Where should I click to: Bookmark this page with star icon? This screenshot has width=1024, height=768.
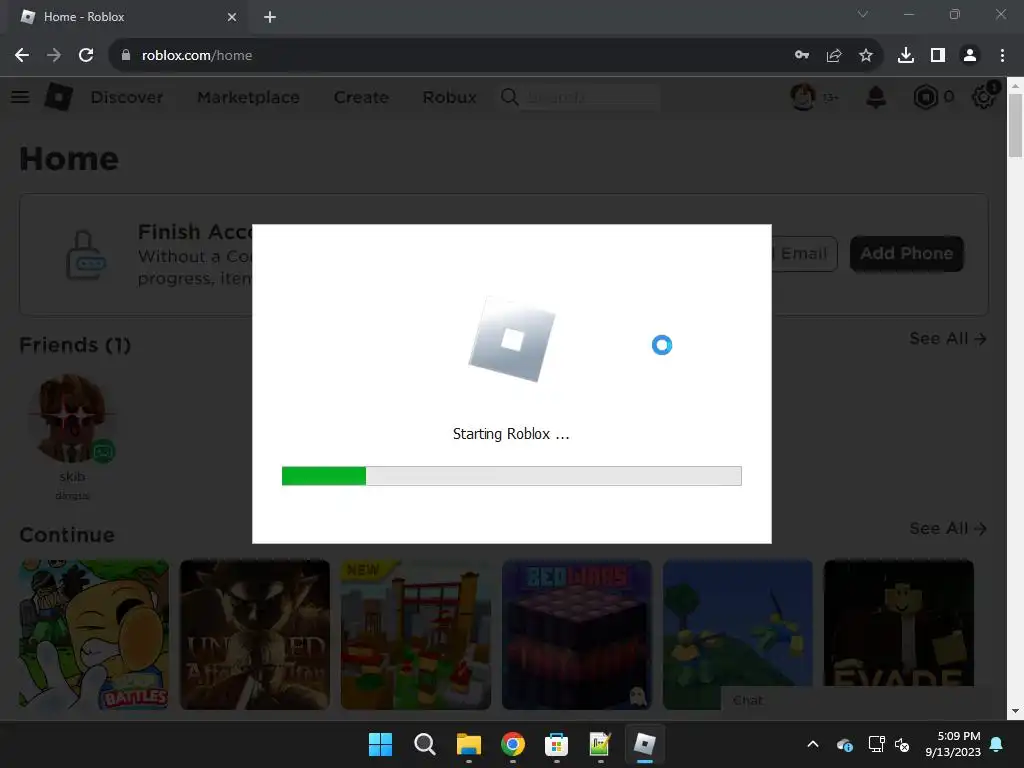click(x=866, y=56)
